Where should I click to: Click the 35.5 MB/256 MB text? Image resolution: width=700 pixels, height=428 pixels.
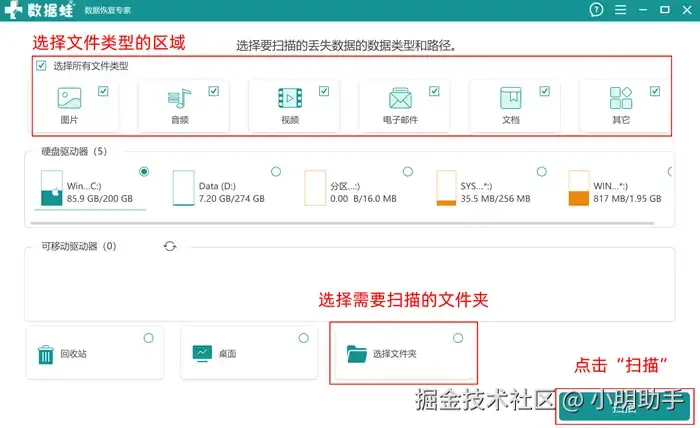coord(496,199)
